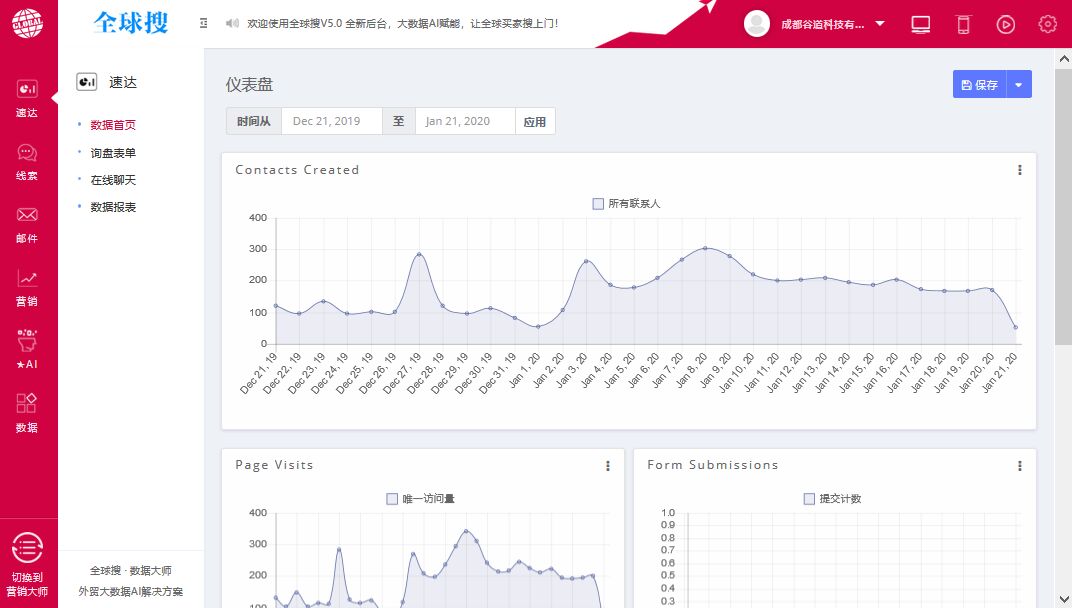The width and height of the screenshot is (1072, 608).
Task: Enable the 唯一访问量 checkbox
Action: tap(392, 497)
